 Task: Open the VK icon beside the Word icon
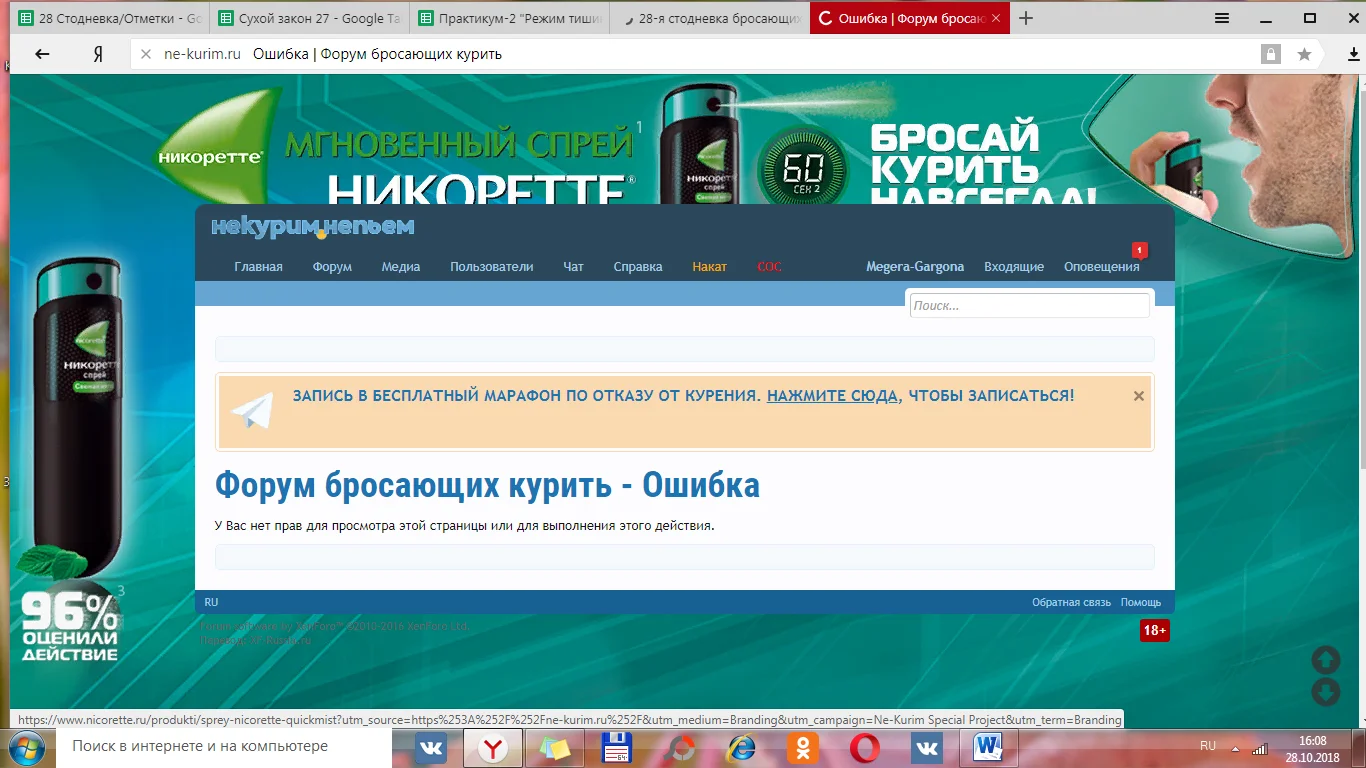pyautogui.click(x=927, y=747)
